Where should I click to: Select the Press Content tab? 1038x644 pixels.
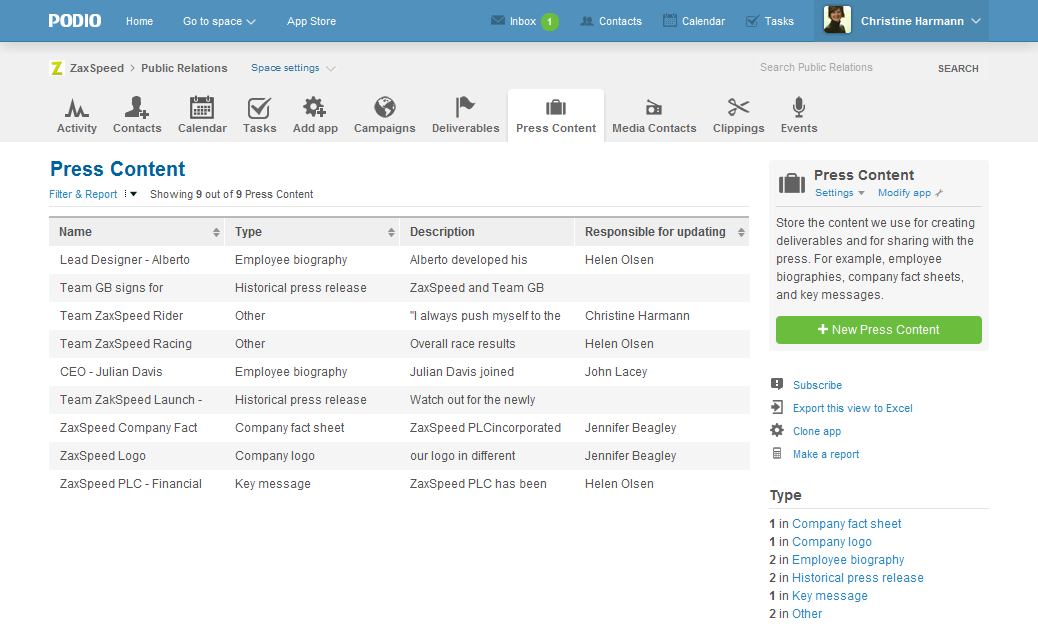tap(556, 116)
